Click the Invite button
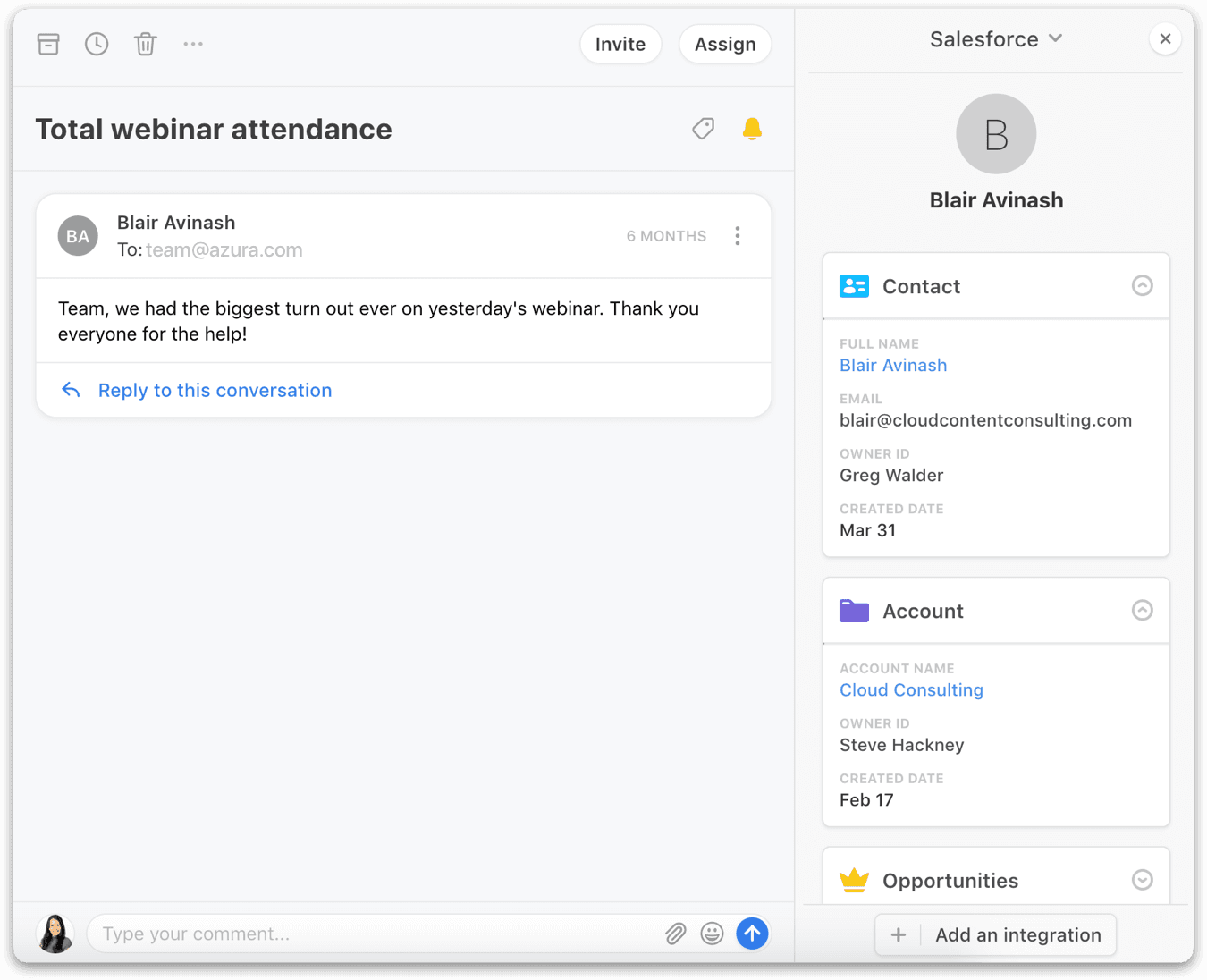The width and height of the screenshot is (1207, 980). (620, 45)
